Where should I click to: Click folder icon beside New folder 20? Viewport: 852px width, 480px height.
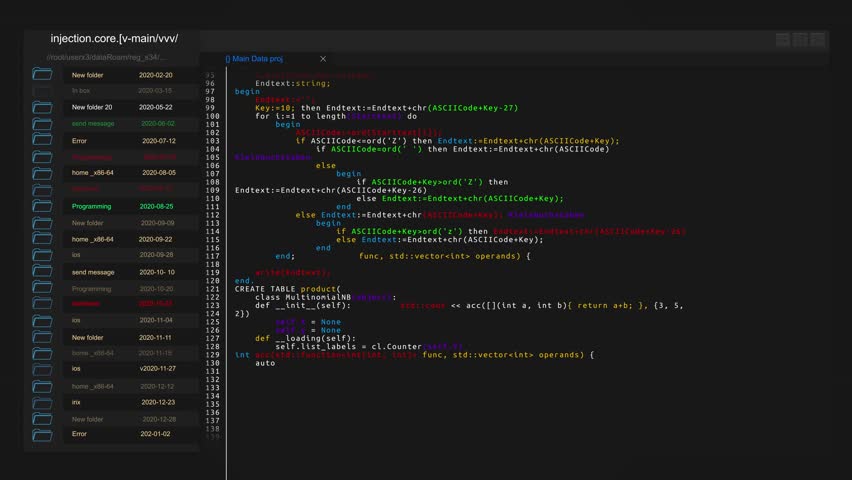point(42,107)
